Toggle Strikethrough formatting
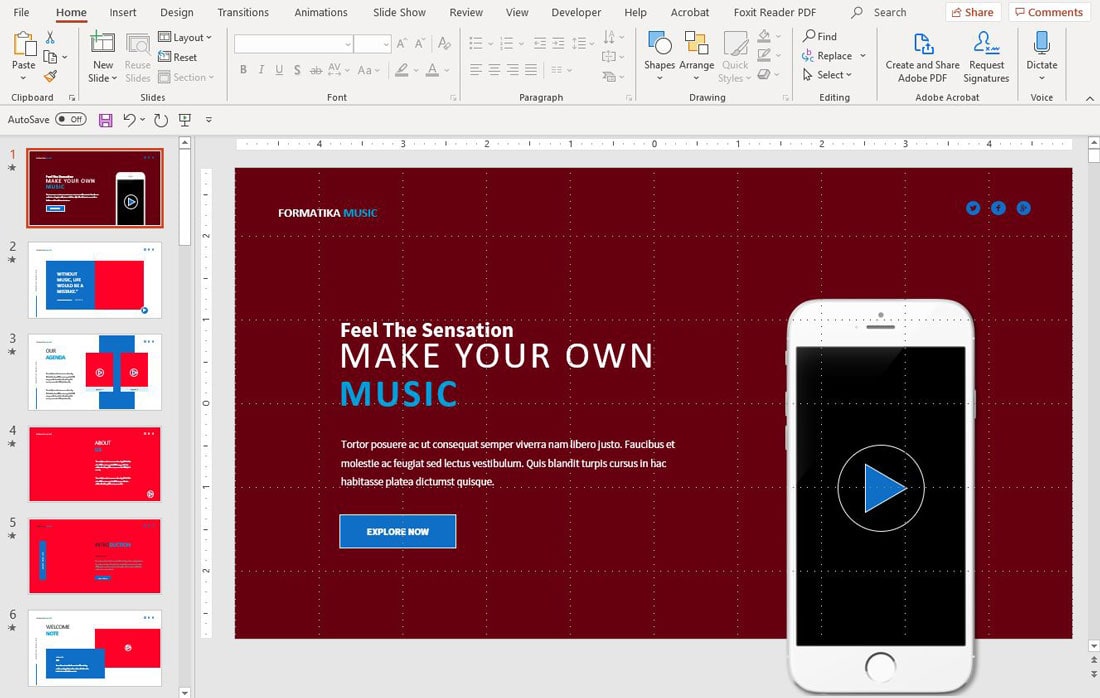The width and height of the screenshot is (1100, 698). point(317,69)
